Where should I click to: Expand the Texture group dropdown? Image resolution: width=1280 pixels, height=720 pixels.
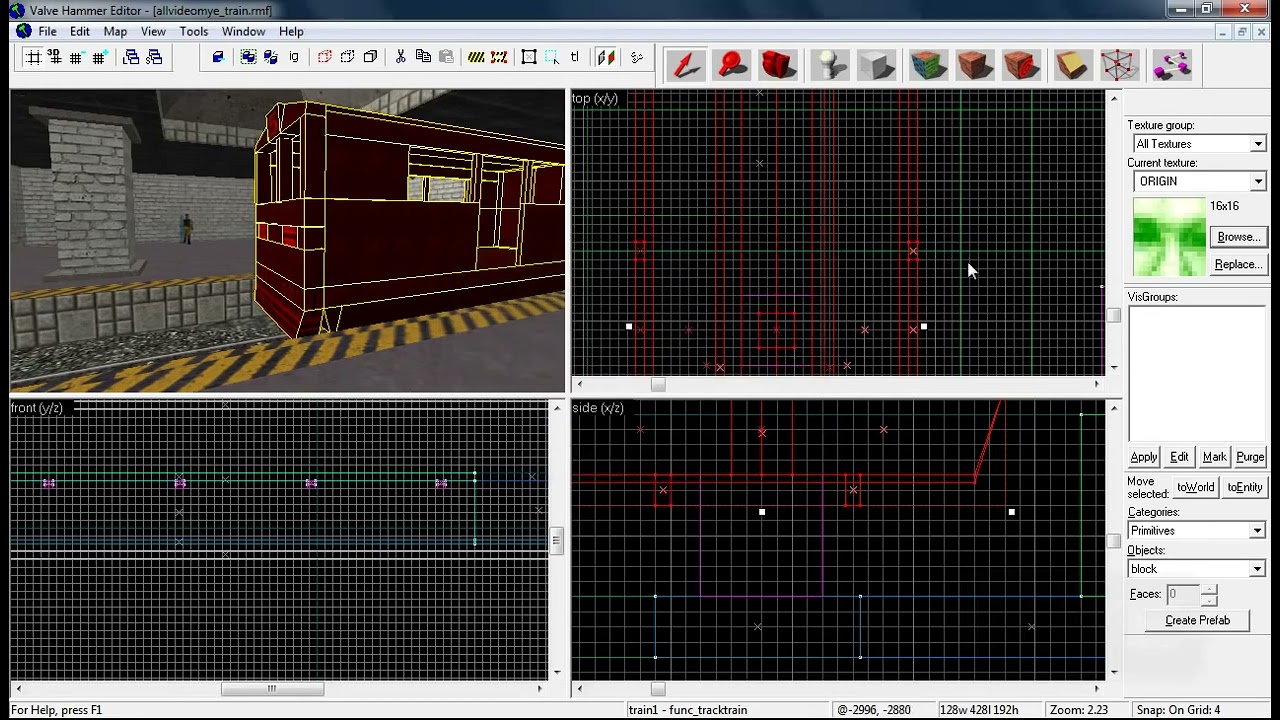1258,144
